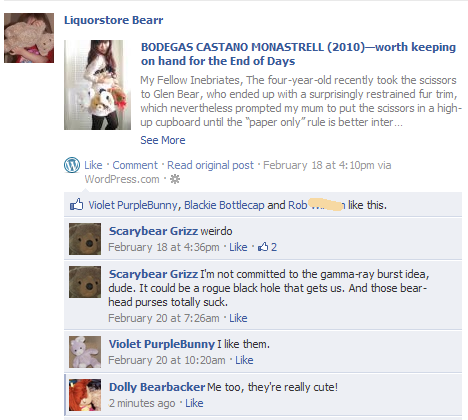Viewport: 468px width, 420px height.
Task: Open the post settings gear icon
Action: pos(175,179)
